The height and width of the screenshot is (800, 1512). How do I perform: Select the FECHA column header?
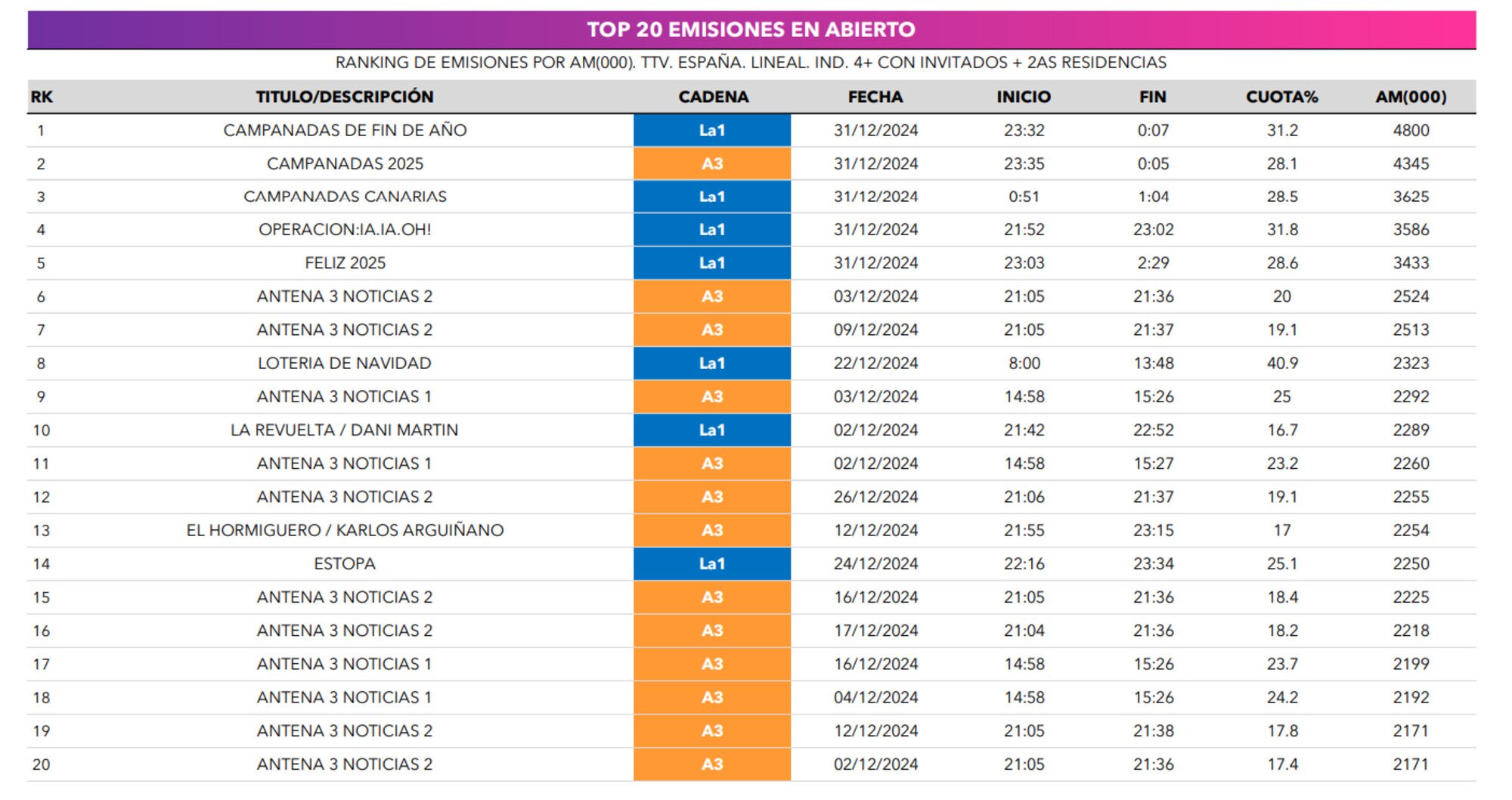coord(875,97)
